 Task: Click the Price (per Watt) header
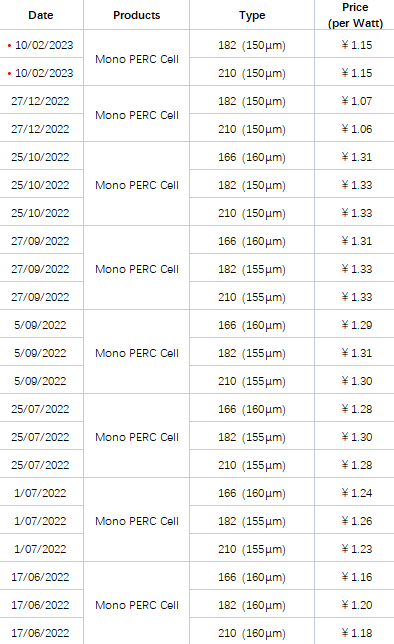point(355,15)
